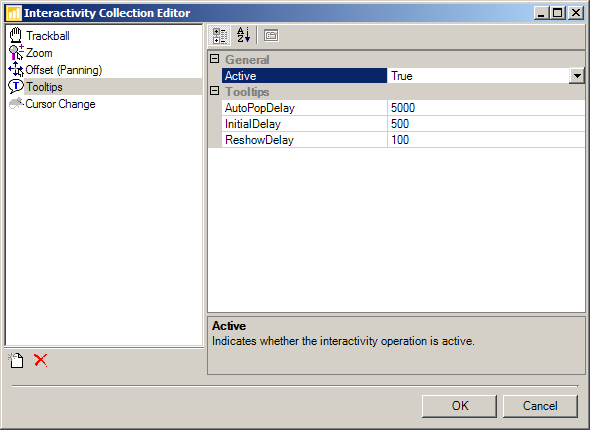The width and height of the screenshot is (590, 430).
Task: Sort properties alphabetically
Action: pyautogui.click(x=243, y=36)
